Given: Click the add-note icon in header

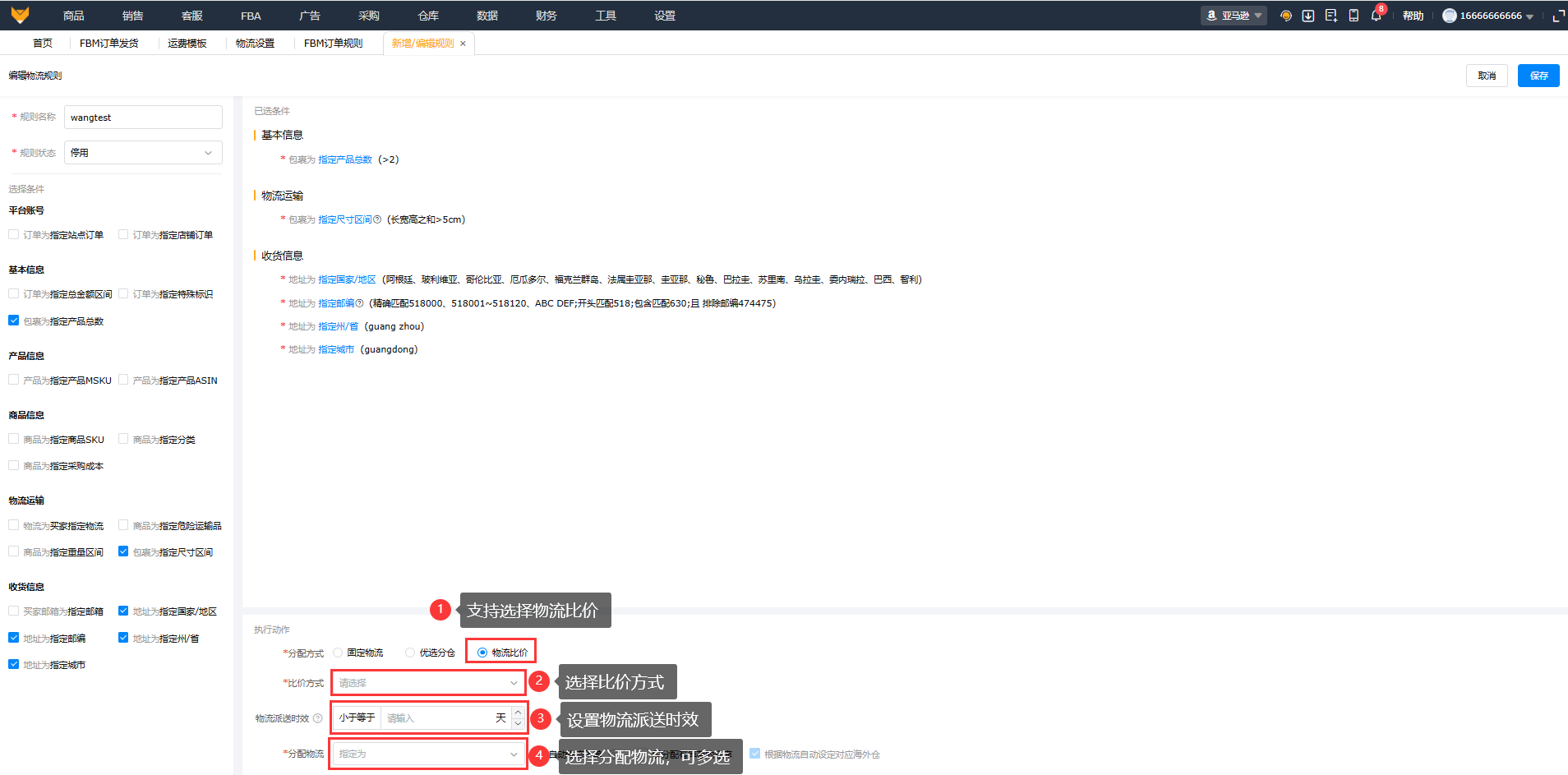Looking at the screenshot, I should (x=1331, y=16).
